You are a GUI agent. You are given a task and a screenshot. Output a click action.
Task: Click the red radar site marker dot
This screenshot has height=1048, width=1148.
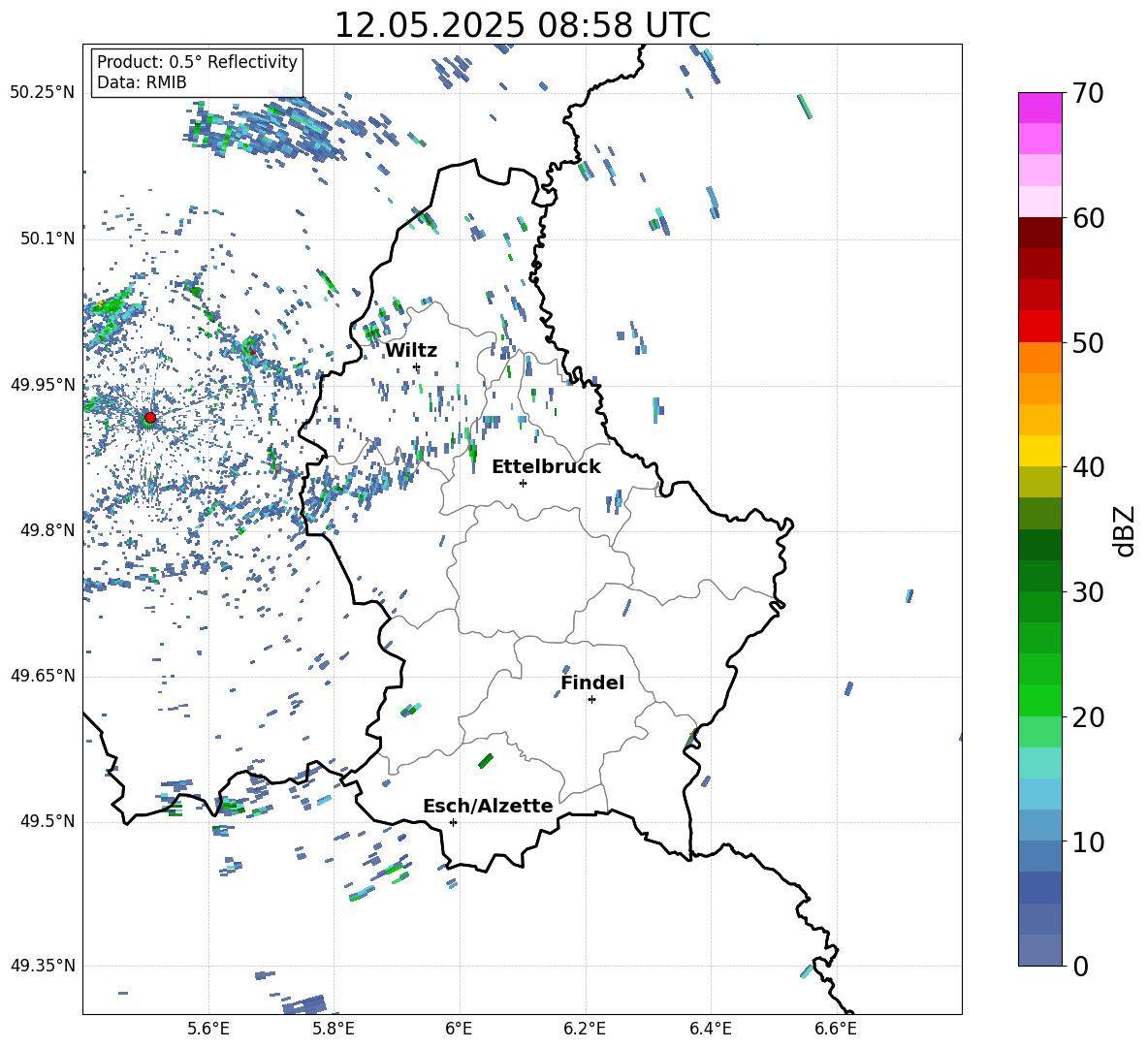[x=150, y=417]
